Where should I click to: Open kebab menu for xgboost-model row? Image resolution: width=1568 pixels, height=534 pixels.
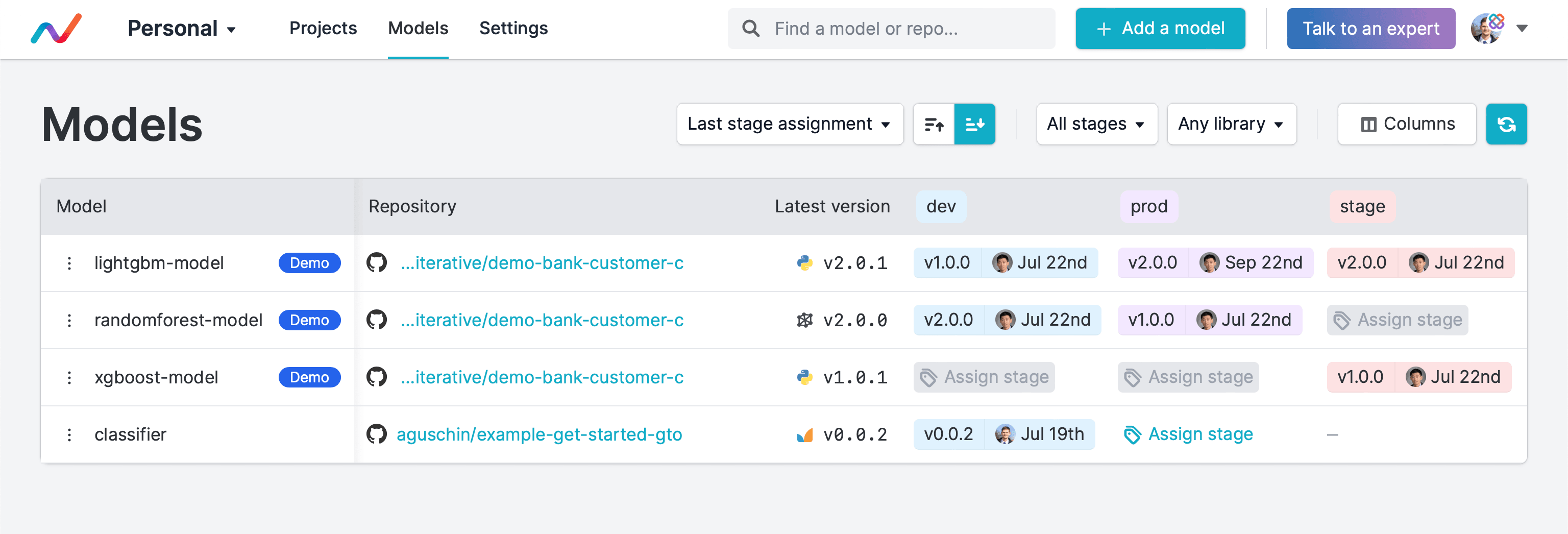click(69, 377)
